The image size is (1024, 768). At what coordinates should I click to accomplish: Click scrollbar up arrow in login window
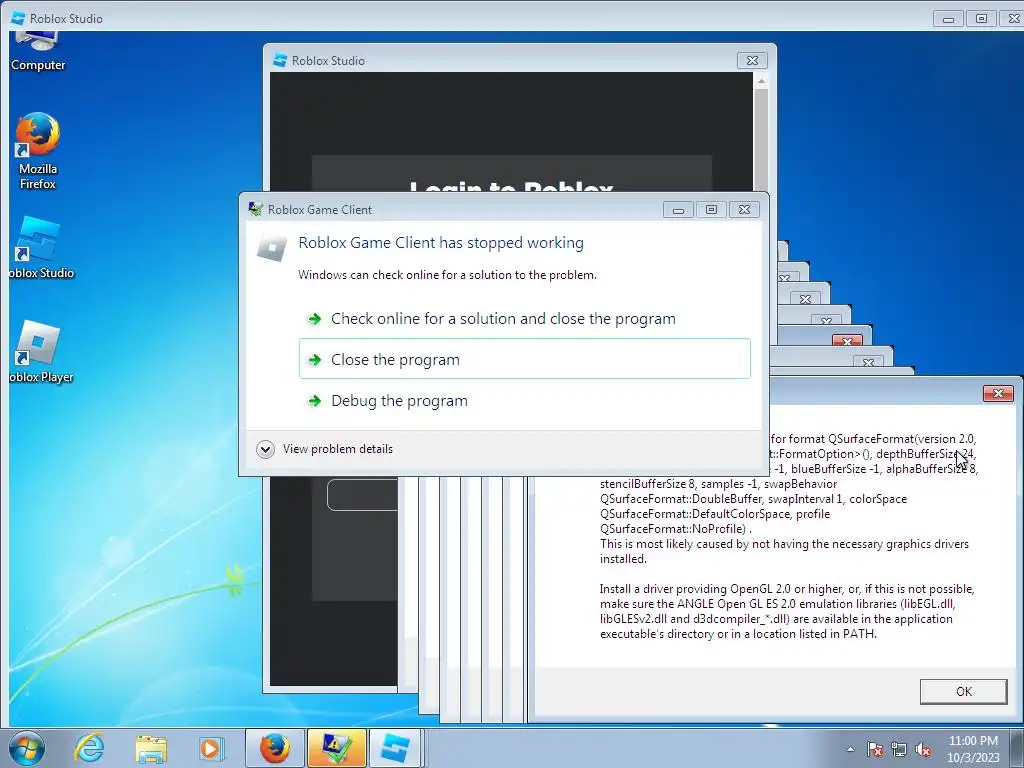click(x=761, y=80)
